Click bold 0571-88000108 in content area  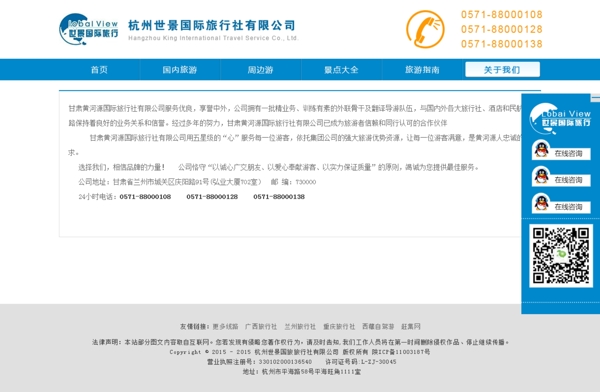click(145, 197)
